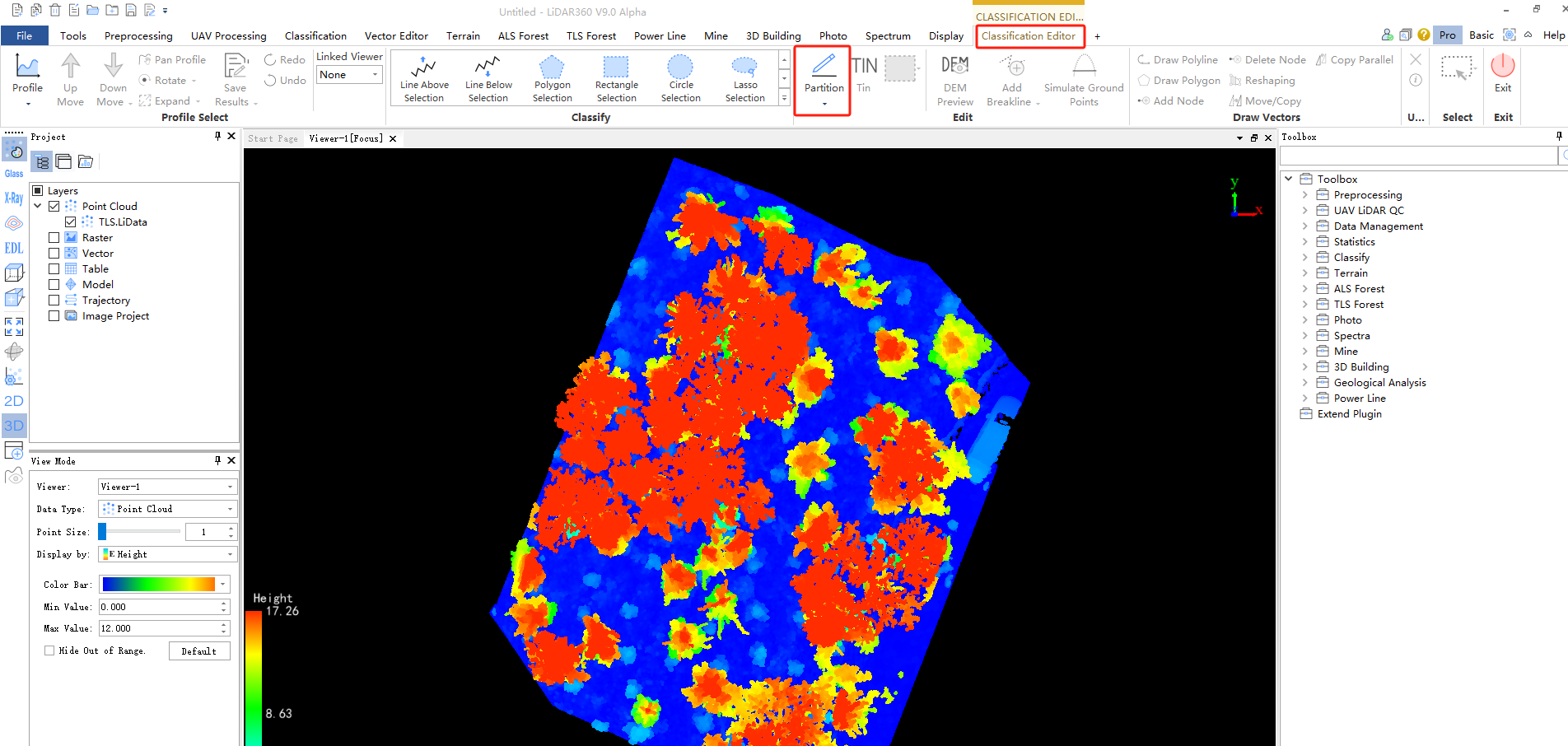
Task: Select the Polygon Selection tool
Action: [x=552, y=78]
